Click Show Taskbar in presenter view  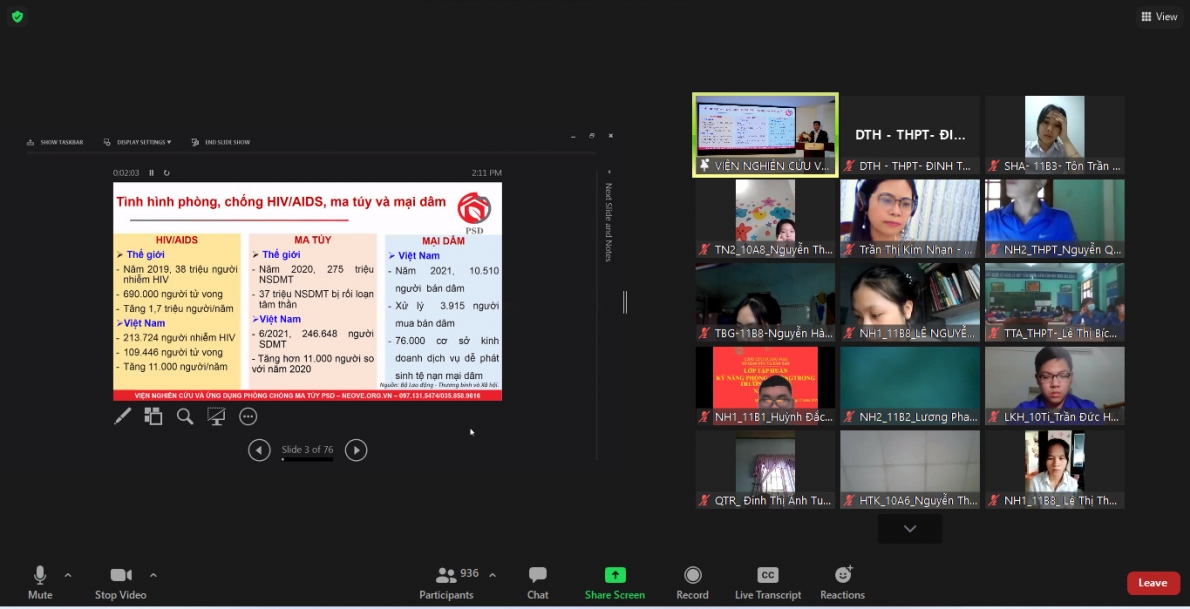point(56,142)
